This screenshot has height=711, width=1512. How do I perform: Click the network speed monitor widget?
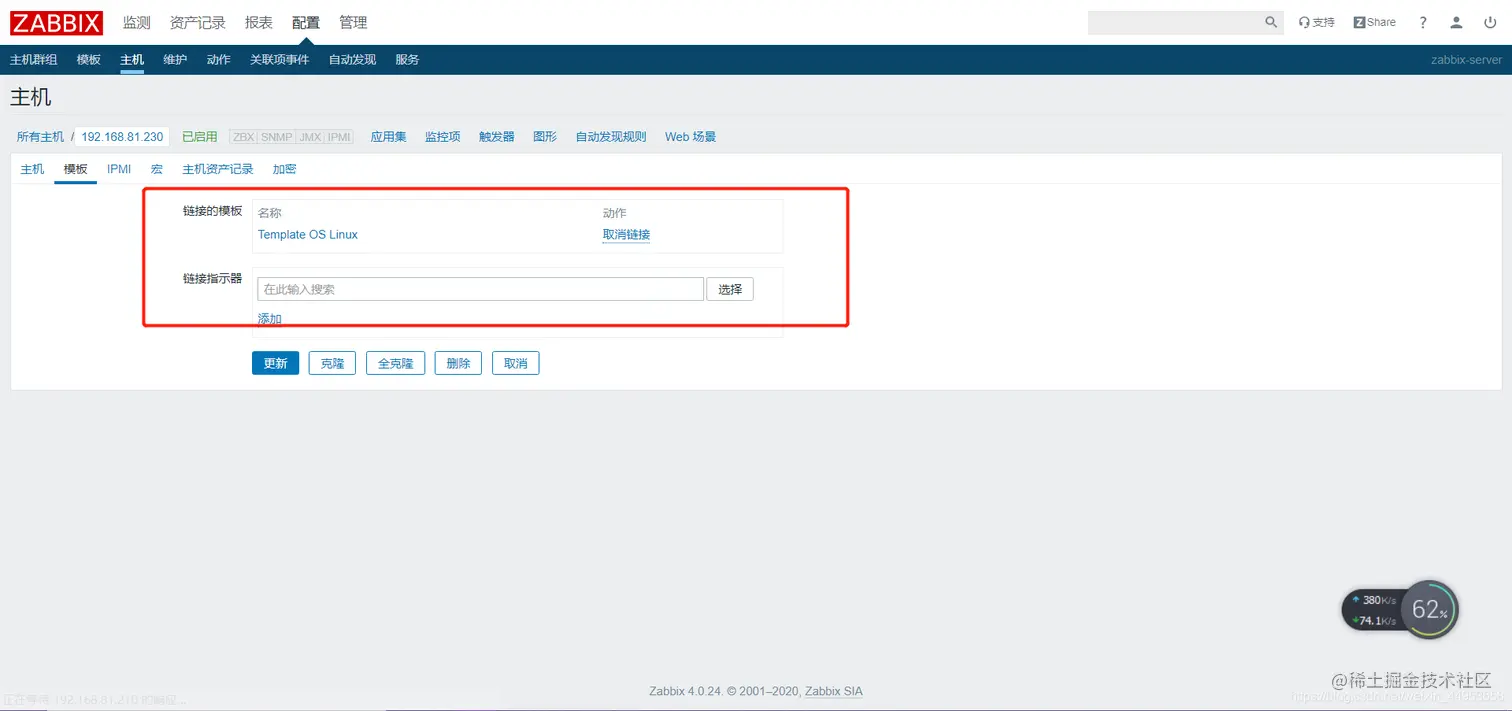tap(1399, 609)
